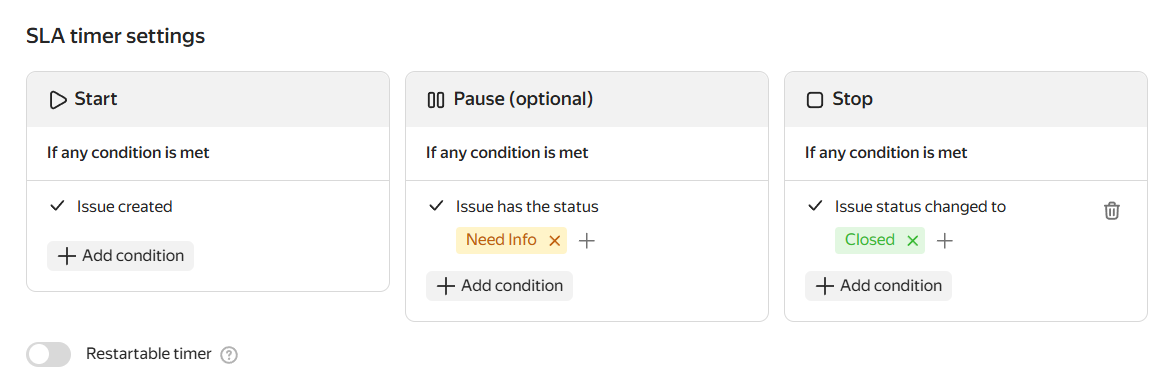Remove the Closed status tag
This screenshot has width=1173, height=390.
coord(912,240)
